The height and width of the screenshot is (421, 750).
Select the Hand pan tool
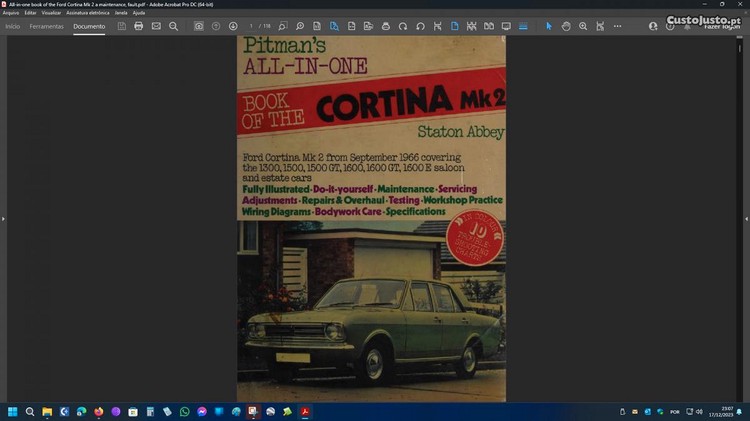566,26
